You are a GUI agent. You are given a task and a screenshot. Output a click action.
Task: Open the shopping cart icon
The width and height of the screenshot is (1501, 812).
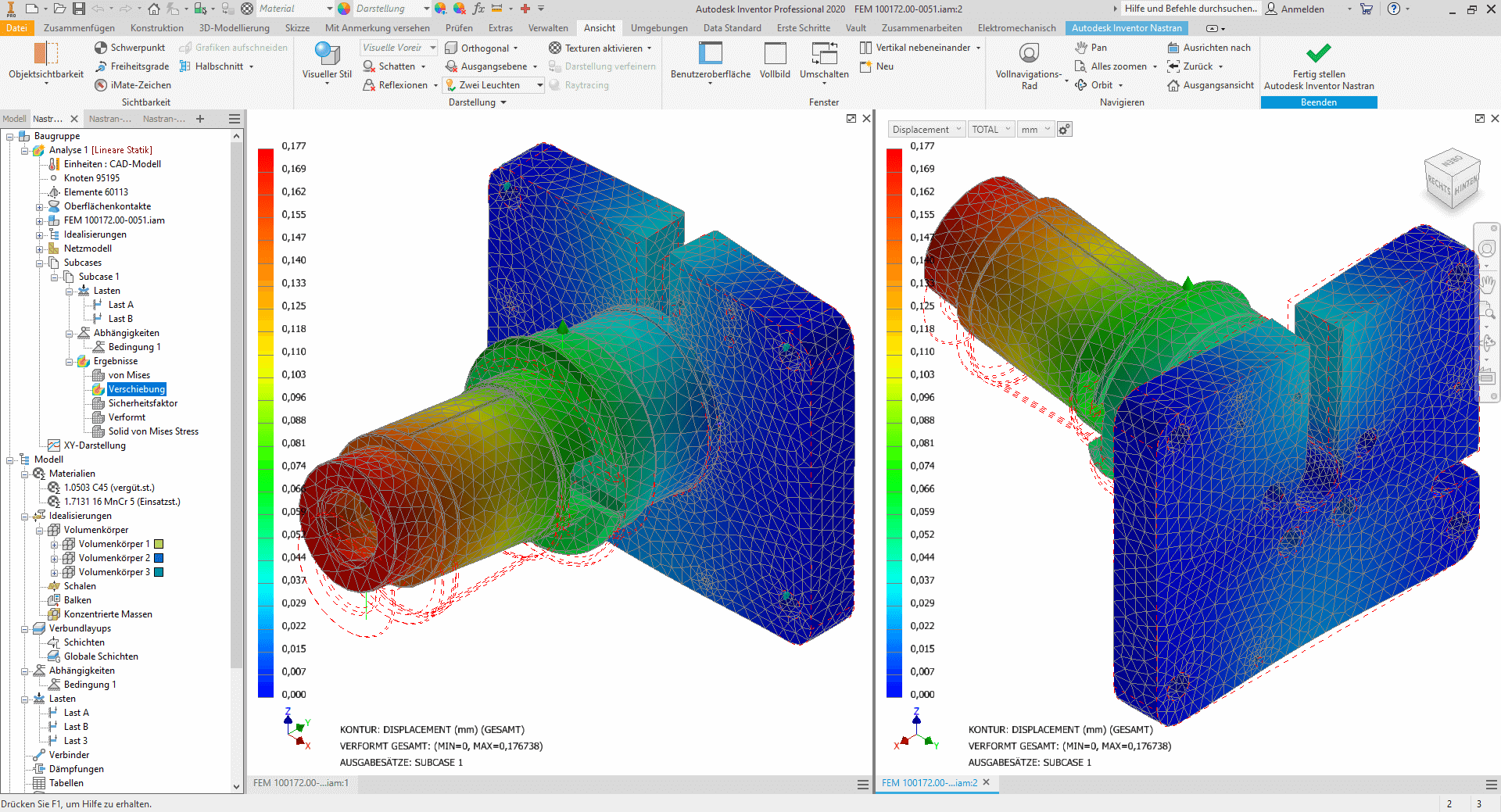click(x=1366, y=9)
